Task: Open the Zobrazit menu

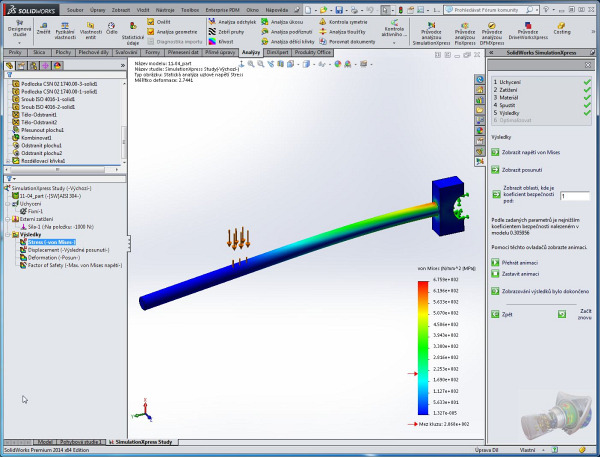Action: click(121, 10)
